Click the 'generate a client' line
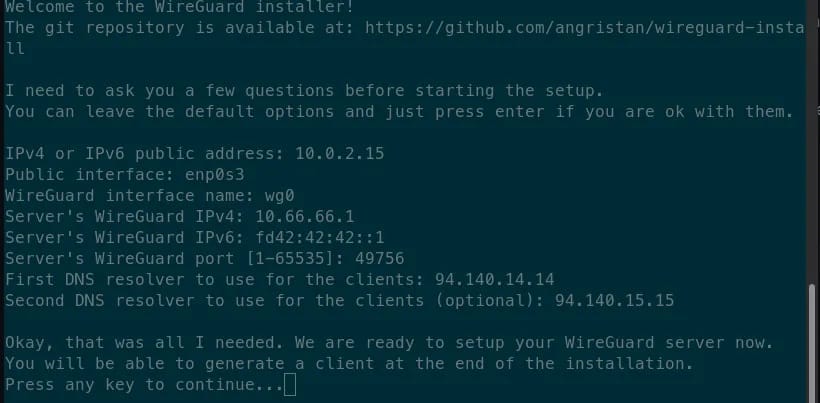Viewport: 820px width, 403px height. [349, 364]
